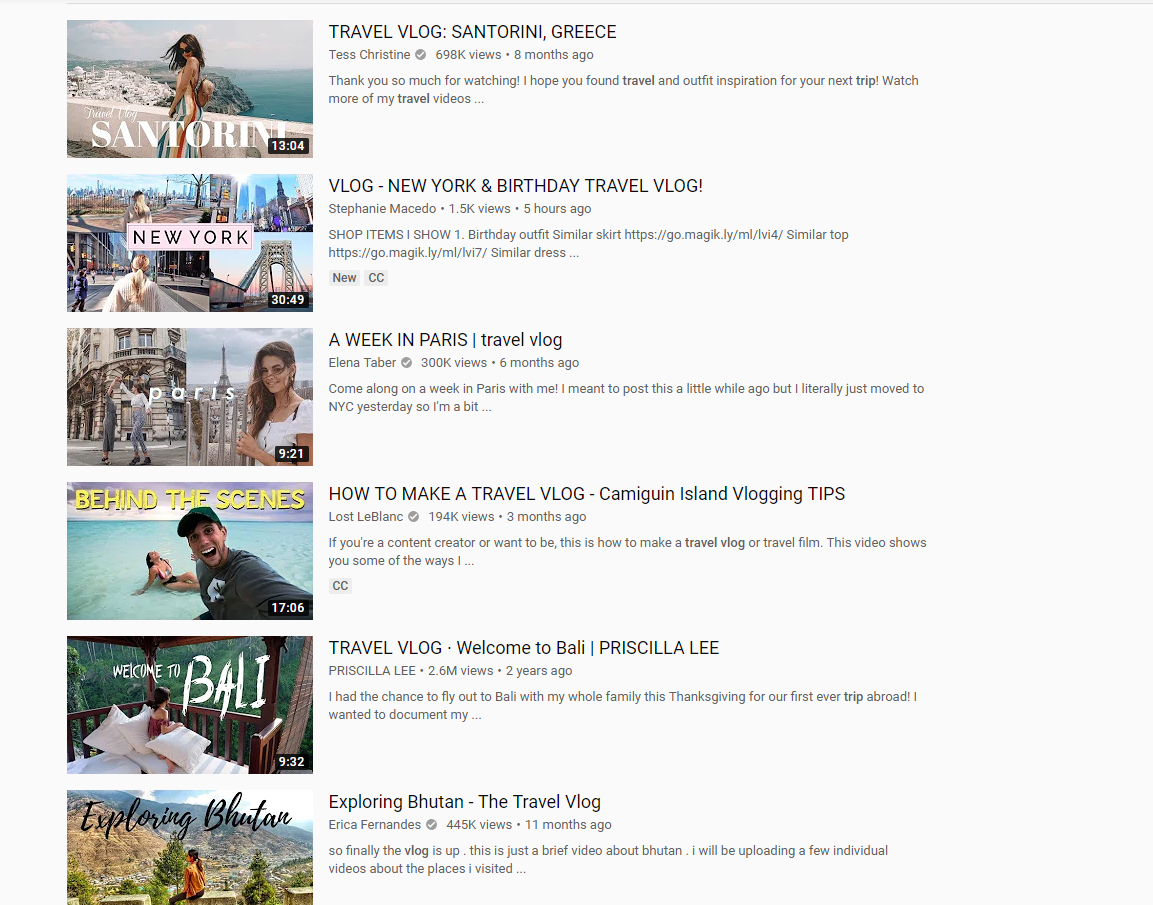Click the 13:04 duration badge on Santorini thumbnail
This screenshot has height=905, width=1153.
click(288, 146)
